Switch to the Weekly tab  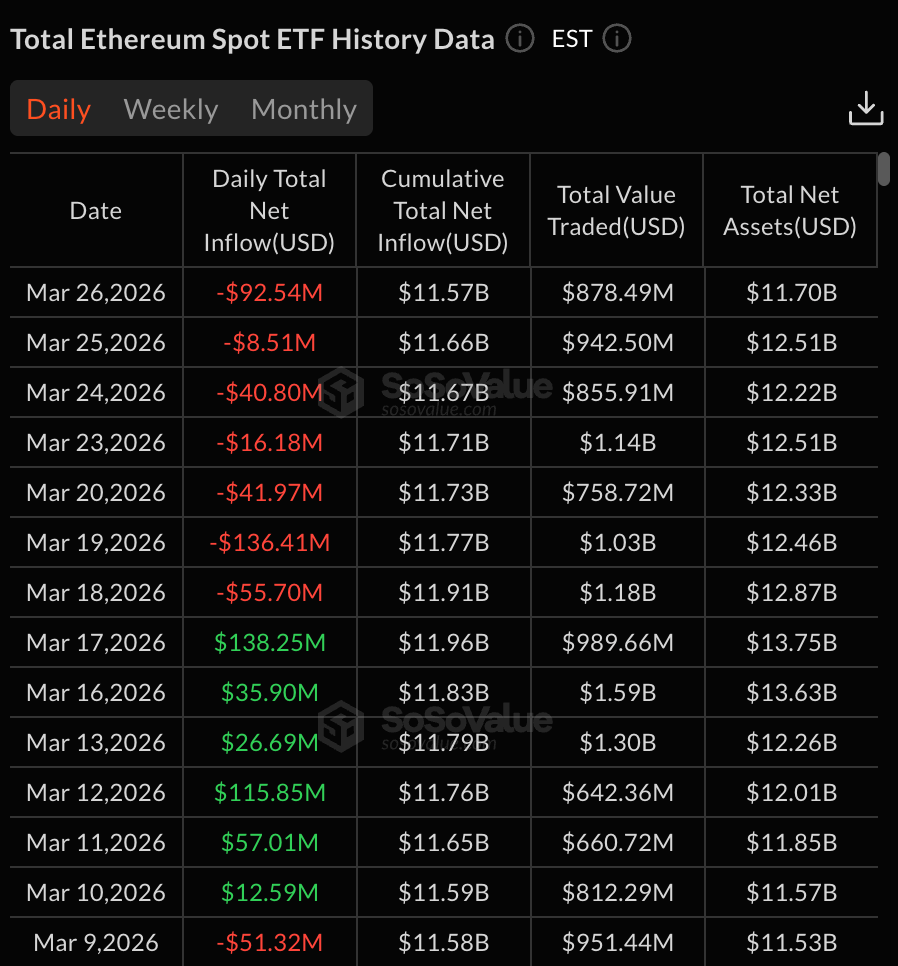(x=170, y=108)
